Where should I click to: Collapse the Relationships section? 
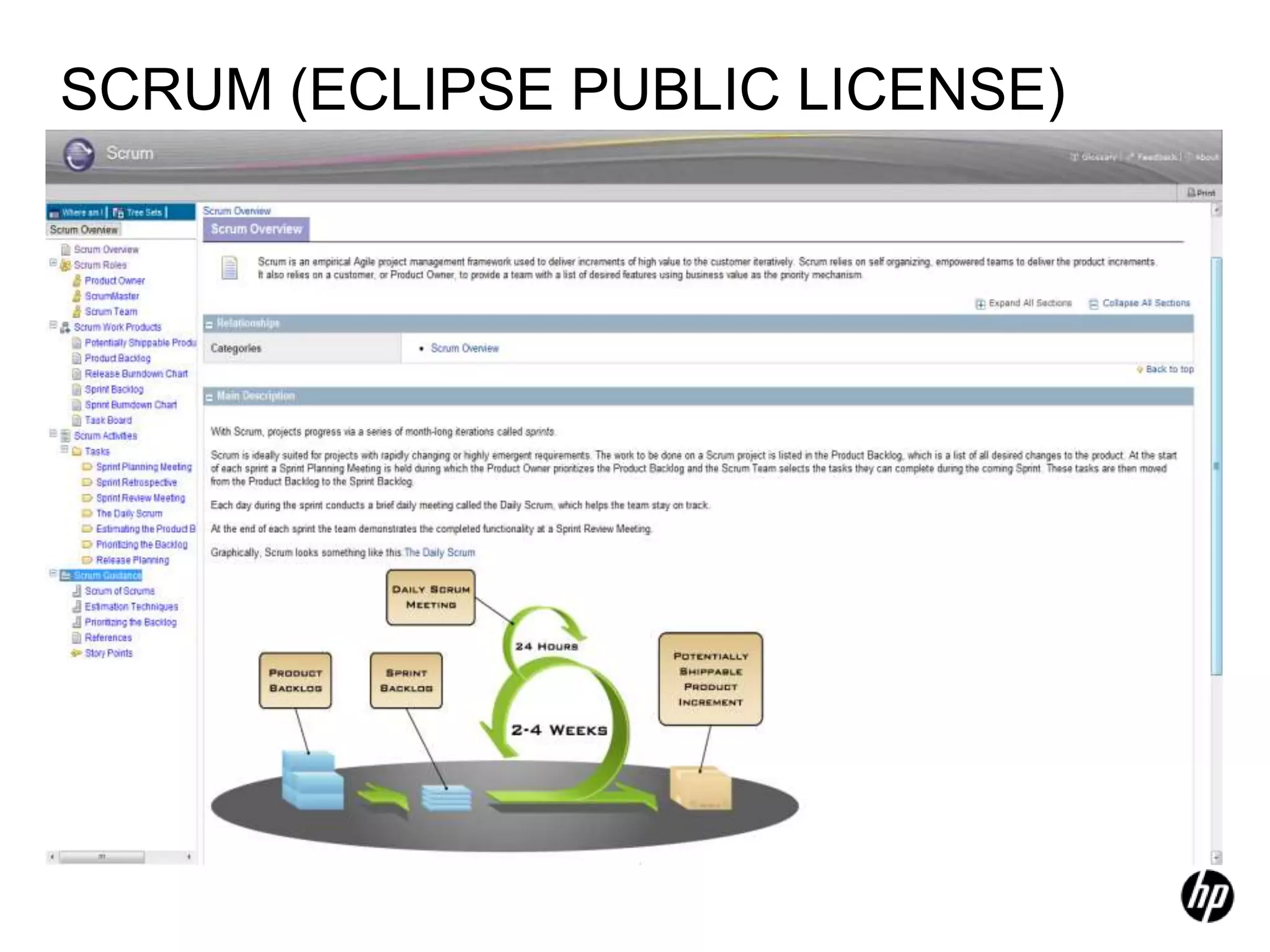point(210,324)
